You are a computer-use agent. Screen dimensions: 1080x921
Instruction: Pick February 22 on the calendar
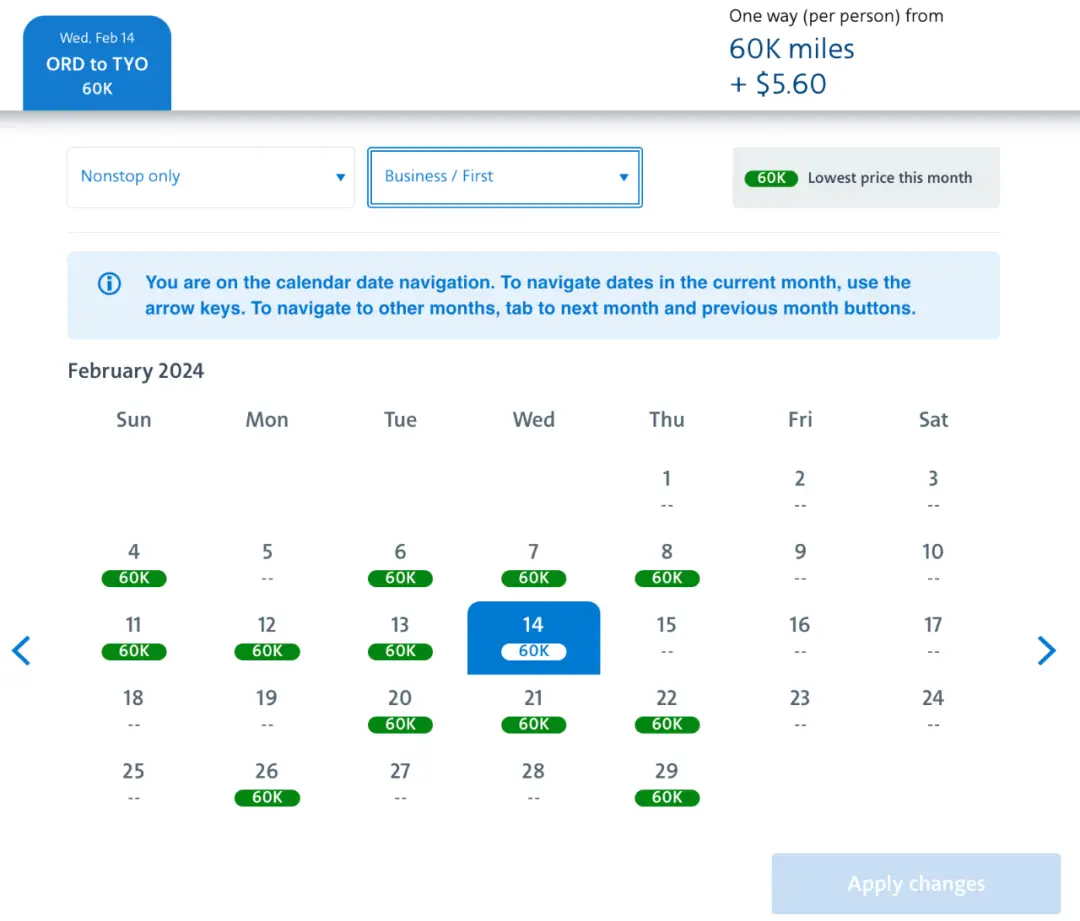(667, 710)
